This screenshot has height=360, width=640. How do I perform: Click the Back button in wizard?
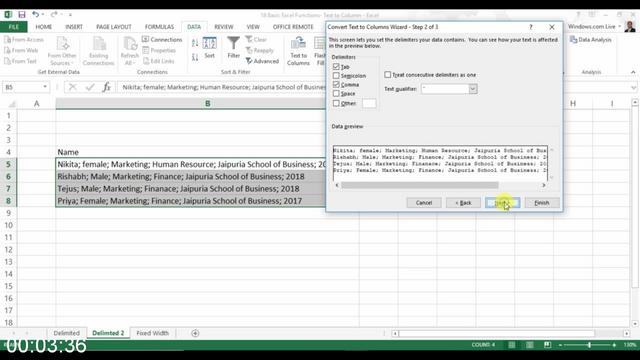463,202
